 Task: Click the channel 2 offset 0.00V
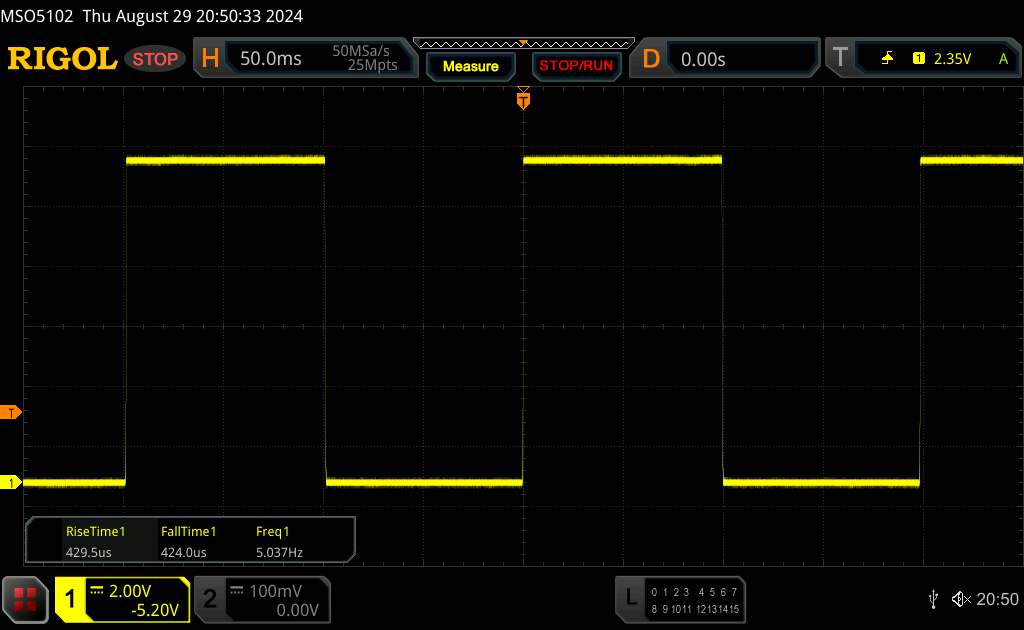coord(297,610)
